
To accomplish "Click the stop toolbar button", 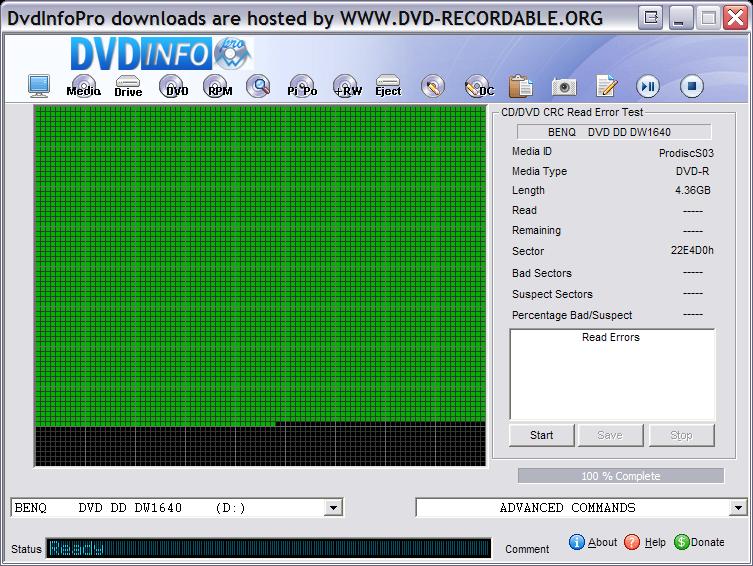I will pyautogui.click(x=692, y=86).
